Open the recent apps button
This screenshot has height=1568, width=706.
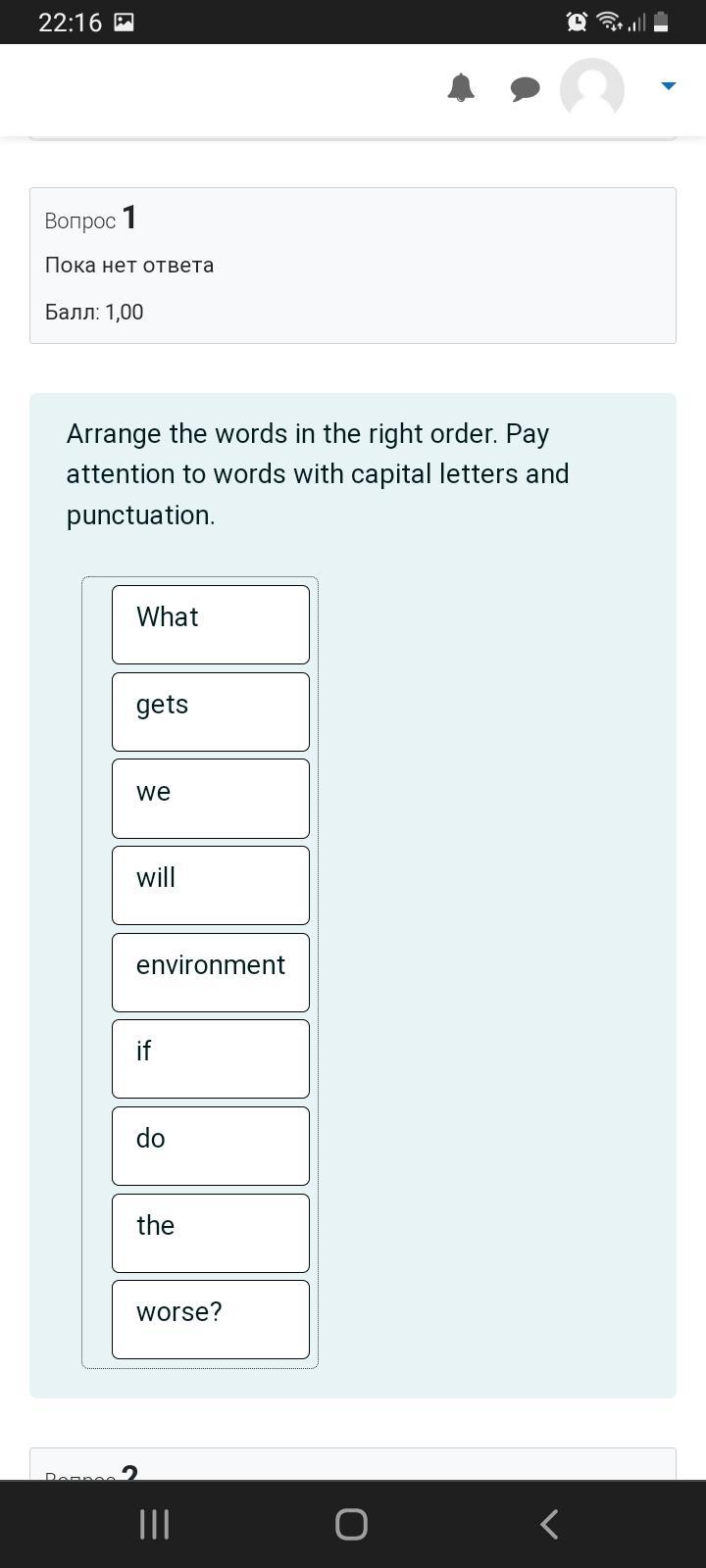[154, 1524]
